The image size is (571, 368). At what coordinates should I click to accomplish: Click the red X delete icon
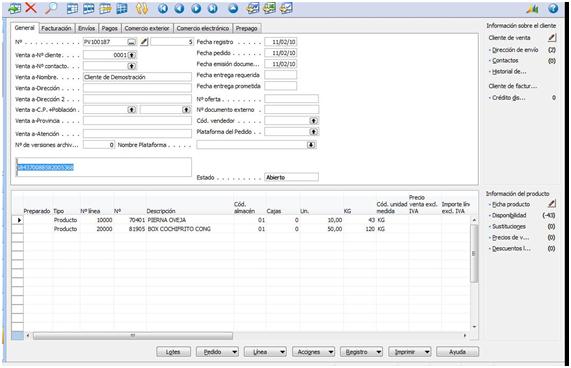point(31,8)
